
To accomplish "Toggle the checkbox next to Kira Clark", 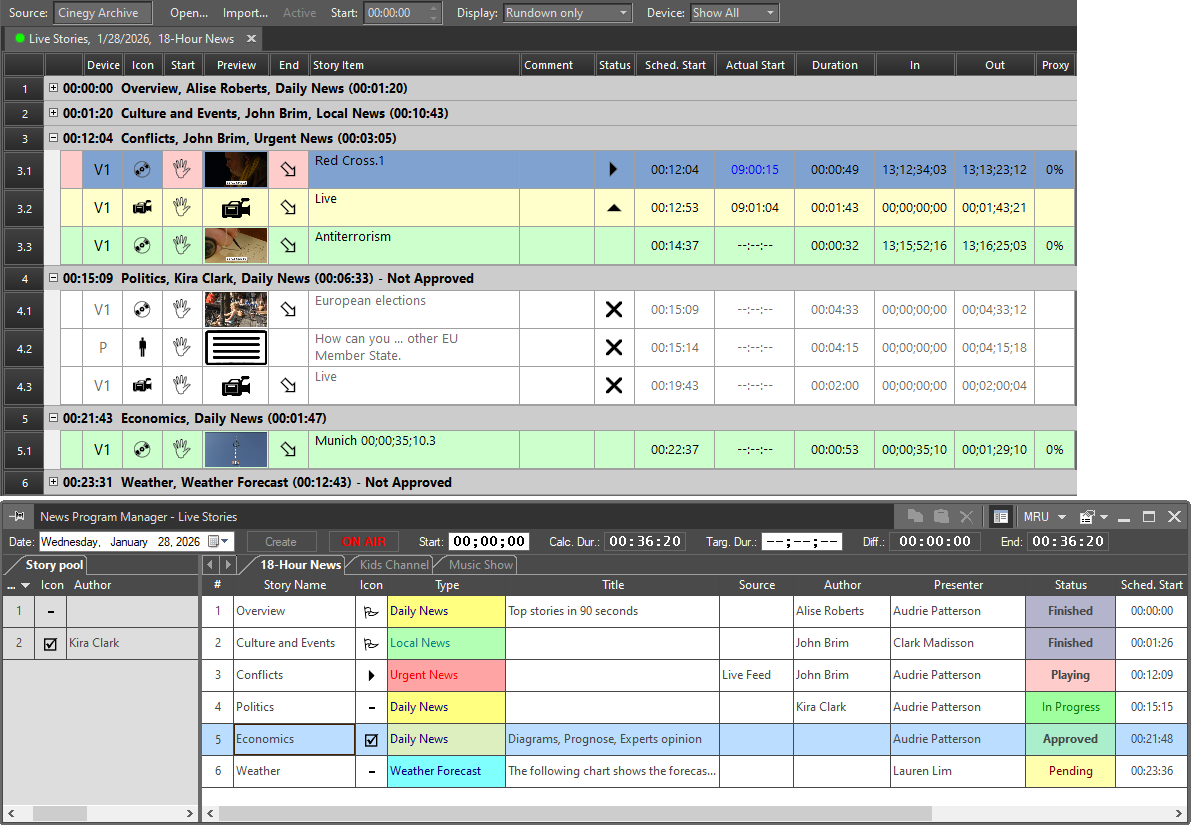I will coord(49,643).
